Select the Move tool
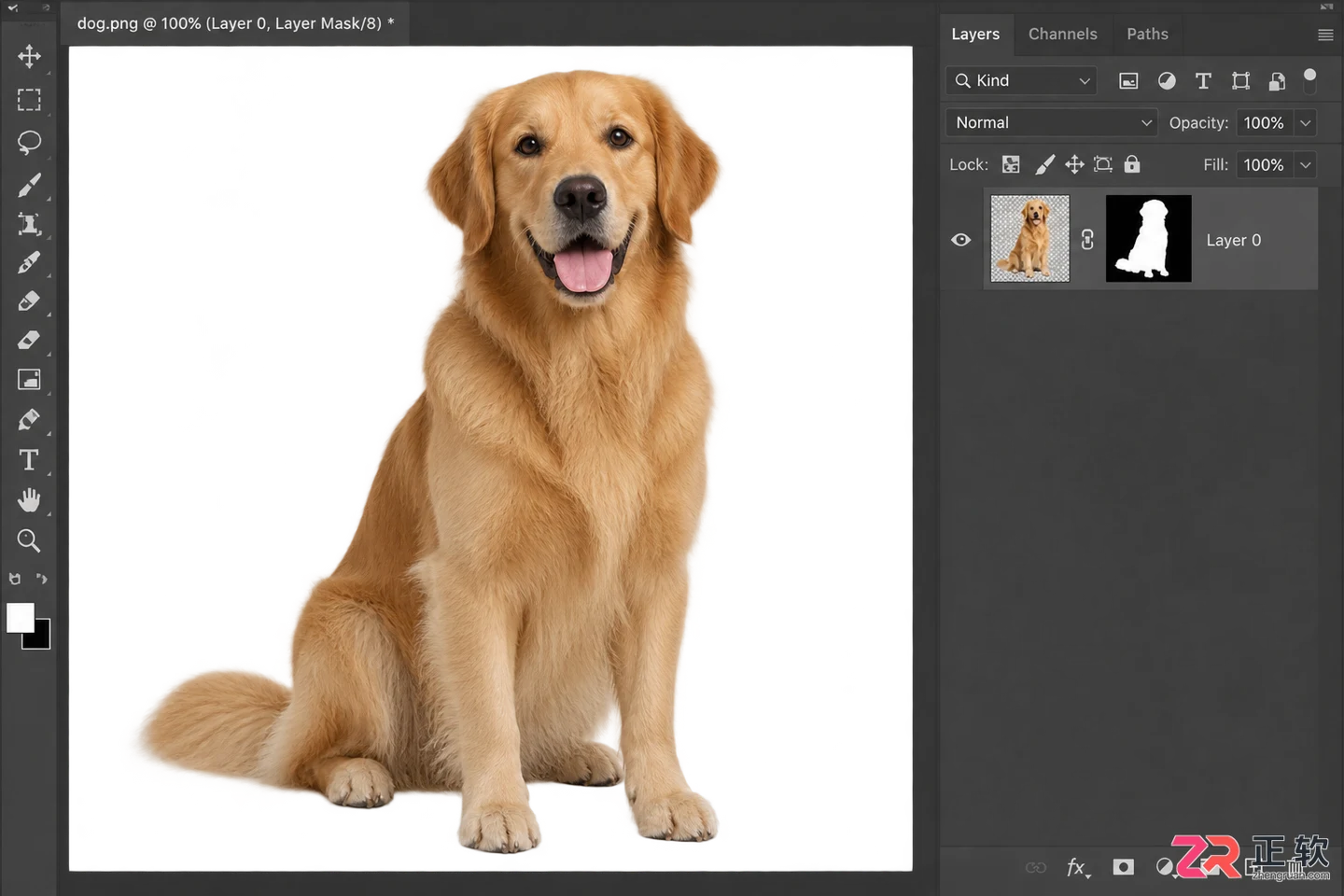Viewport: 1344px width, 896px height. click(x=29, y=56)
